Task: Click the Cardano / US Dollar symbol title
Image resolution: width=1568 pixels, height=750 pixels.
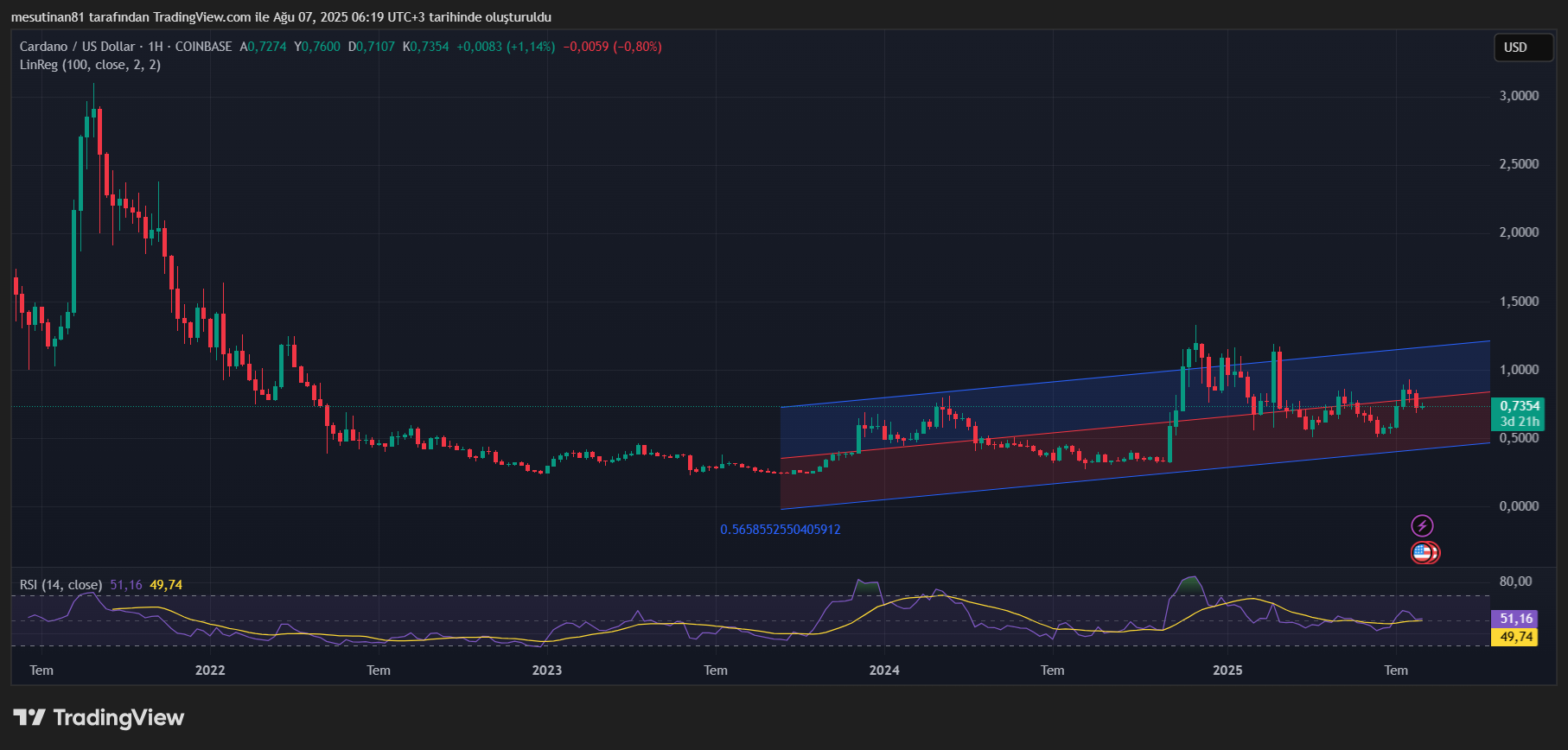Action: 78,47
